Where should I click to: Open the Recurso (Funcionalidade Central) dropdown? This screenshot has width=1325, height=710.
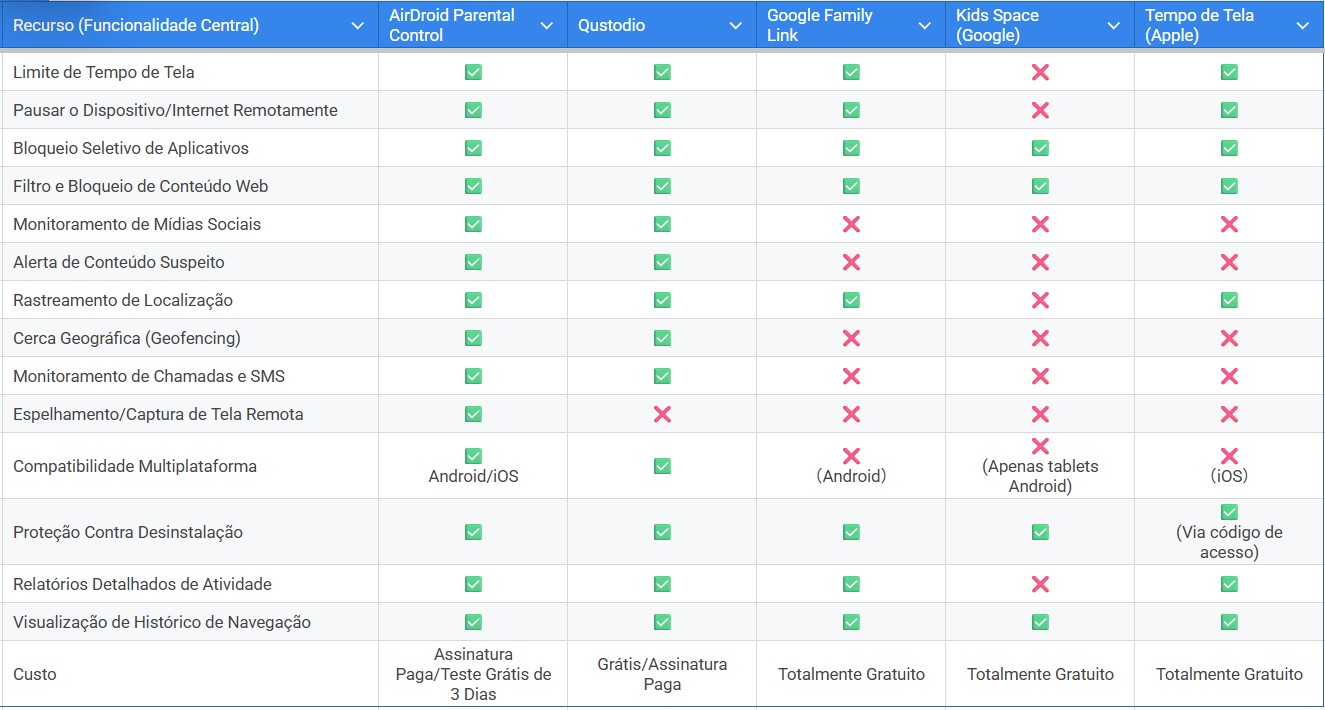point(357,24)
